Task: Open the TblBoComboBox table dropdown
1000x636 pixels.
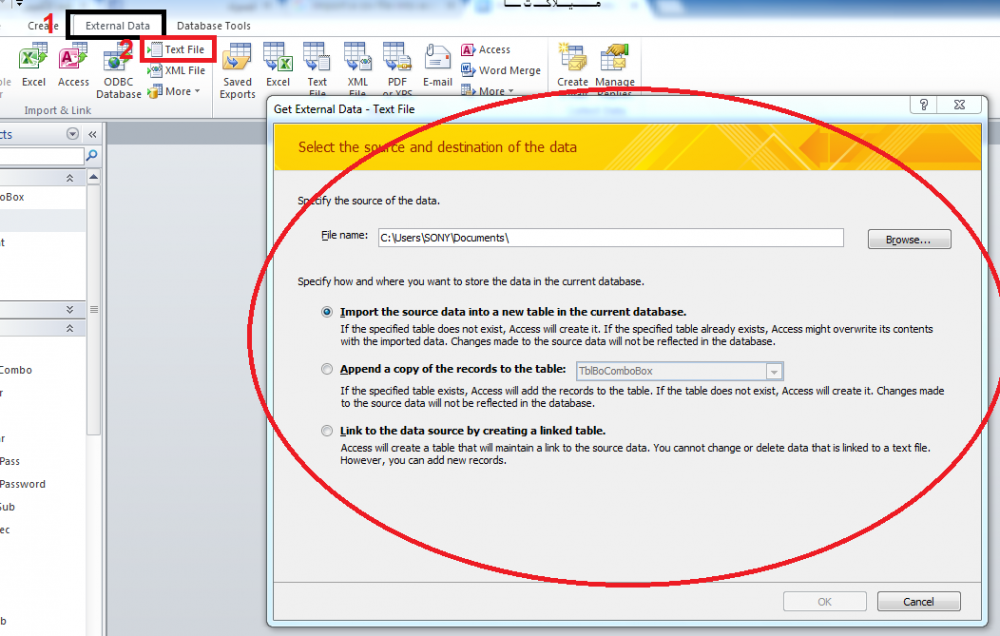Action: 774,371
